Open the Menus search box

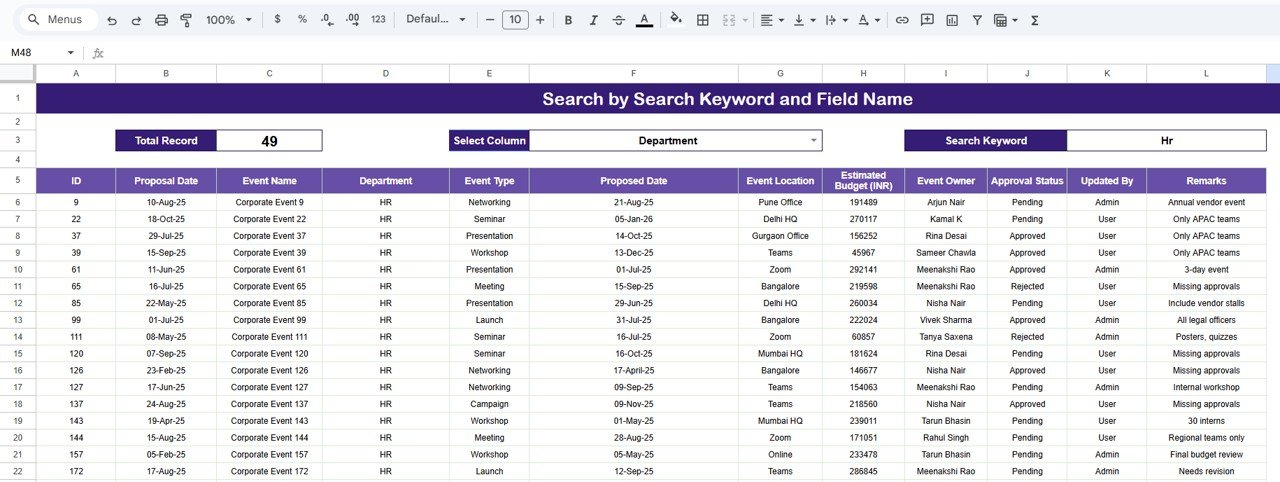58,20
